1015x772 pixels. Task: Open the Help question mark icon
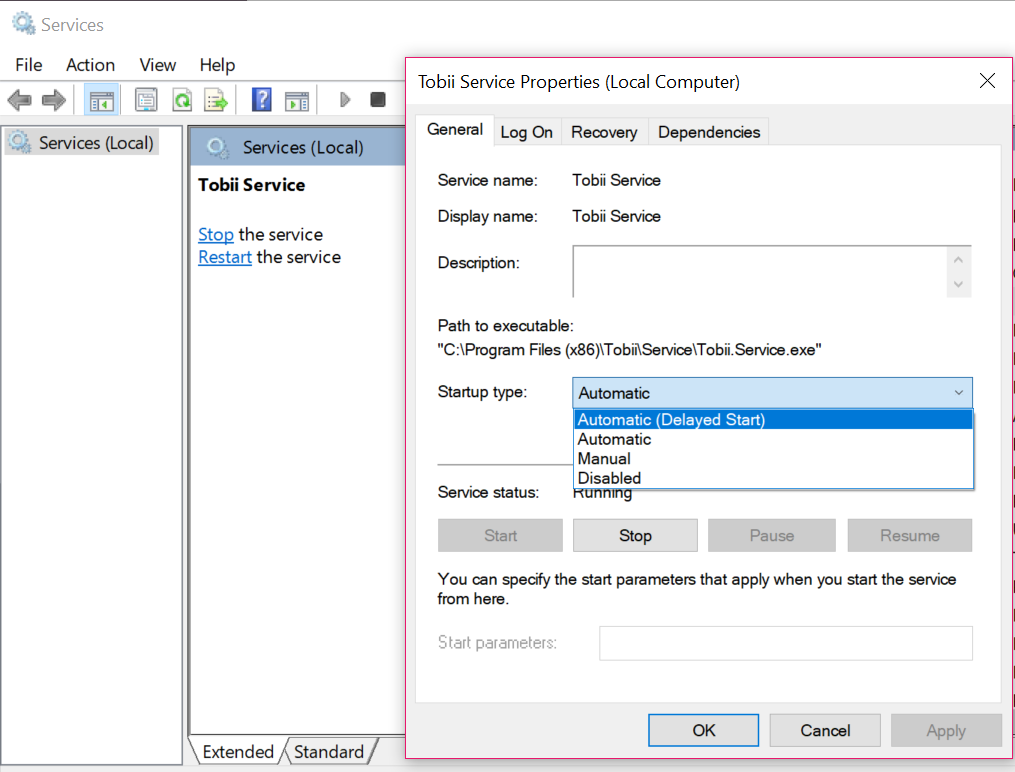(262, 100)
